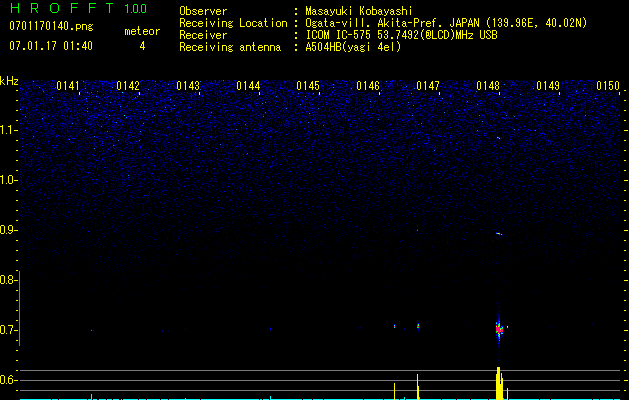Click the 0148 time marker
Viewport: 629px width, 400px height.
click(488, 86)
